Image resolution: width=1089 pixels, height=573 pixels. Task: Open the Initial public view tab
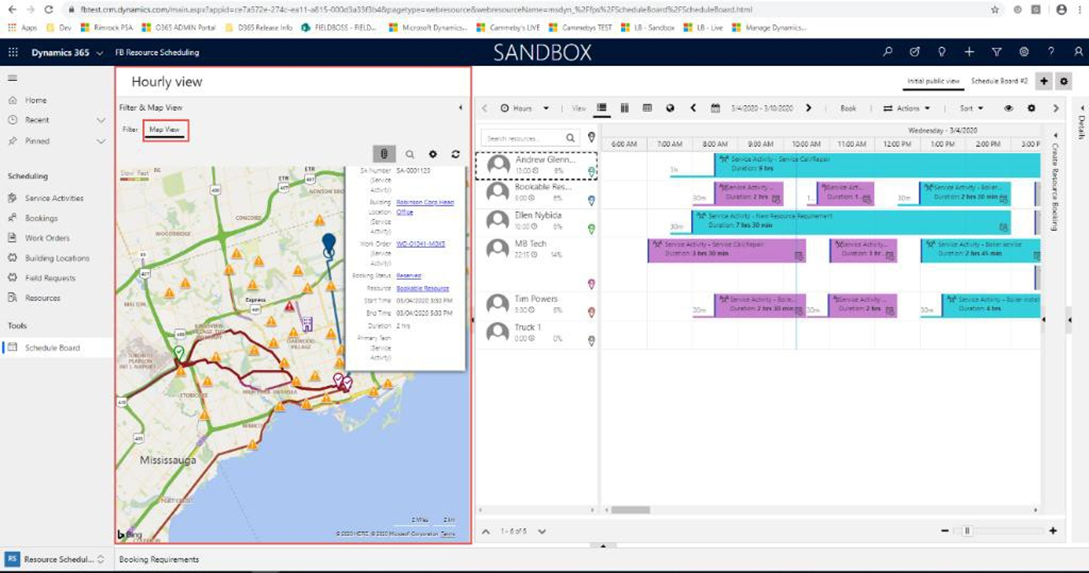pos(933,81)
